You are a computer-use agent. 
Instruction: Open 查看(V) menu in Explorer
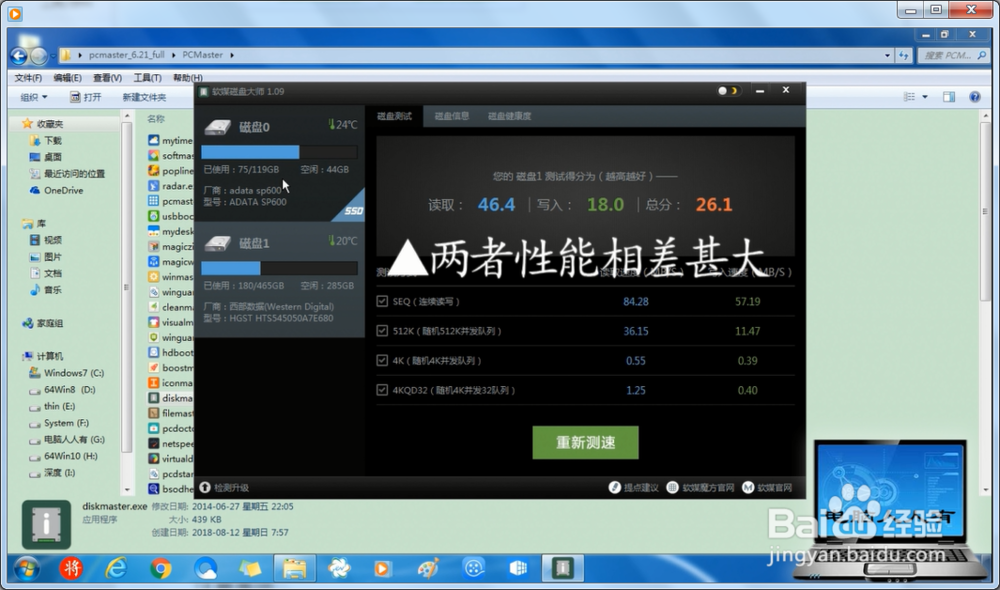pyautogui.click(x=107, y=78)
